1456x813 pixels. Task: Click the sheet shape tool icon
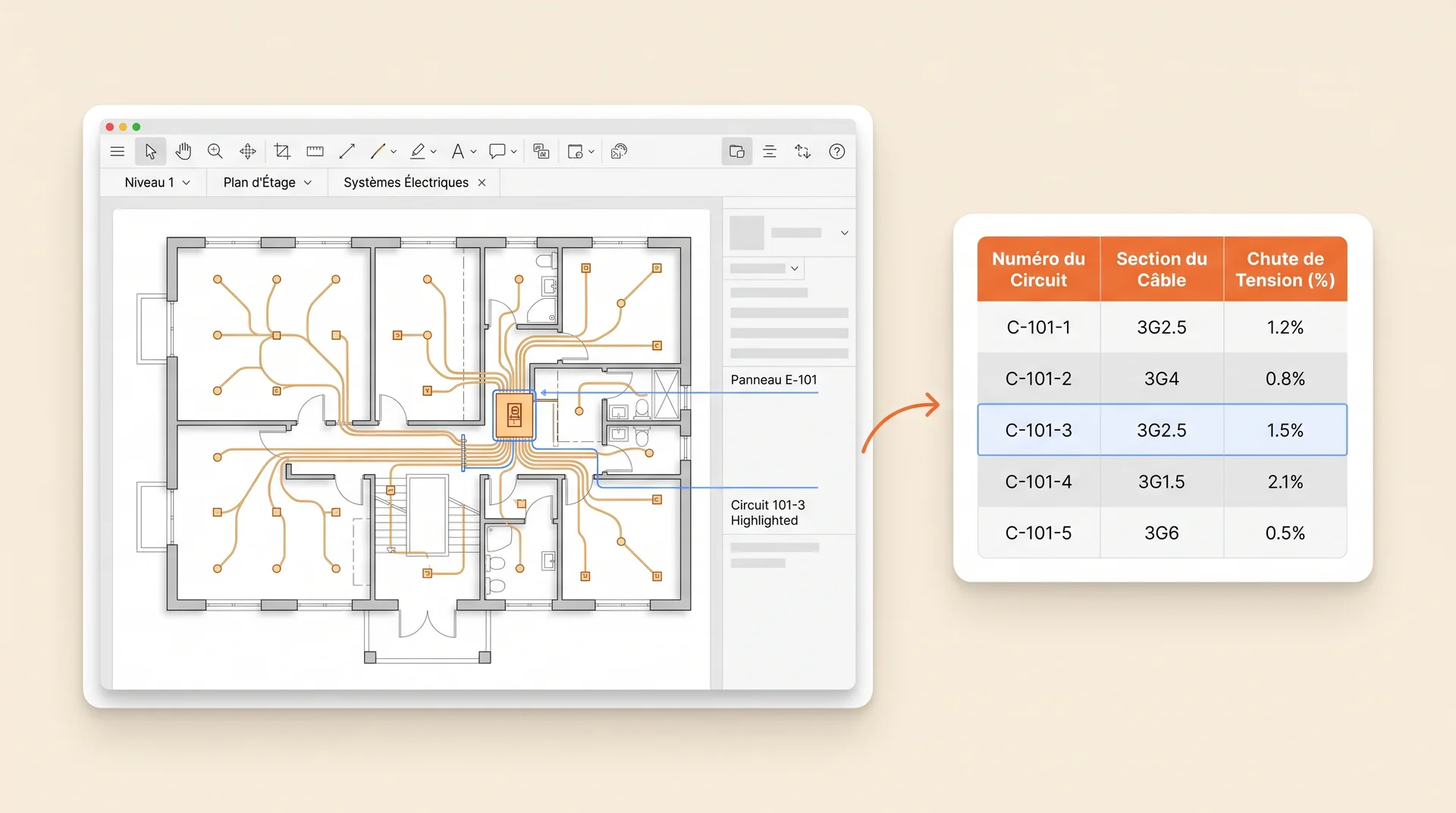(576, 152)
